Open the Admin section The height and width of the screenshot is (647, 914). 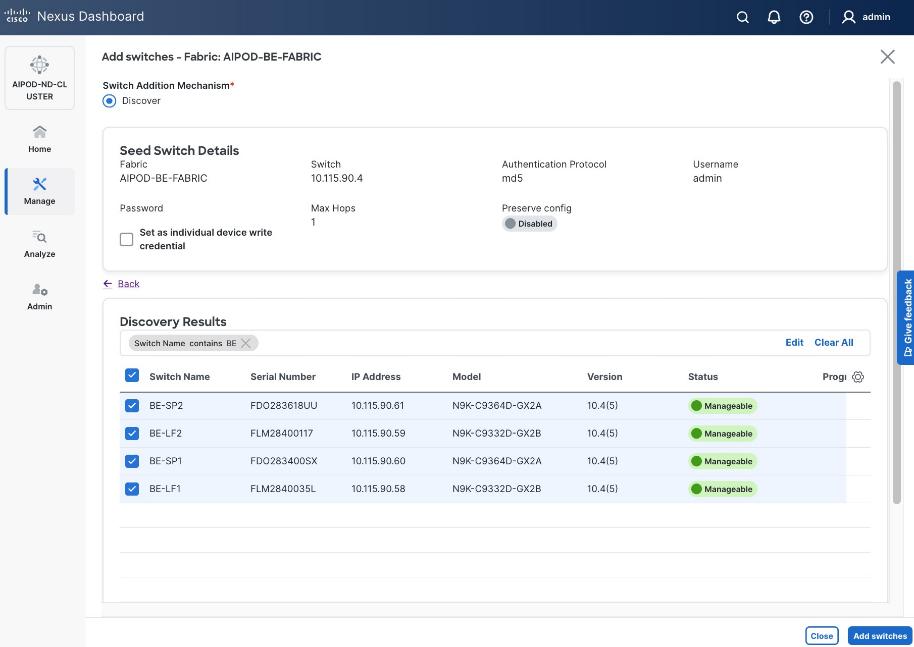tap(40, 296)
